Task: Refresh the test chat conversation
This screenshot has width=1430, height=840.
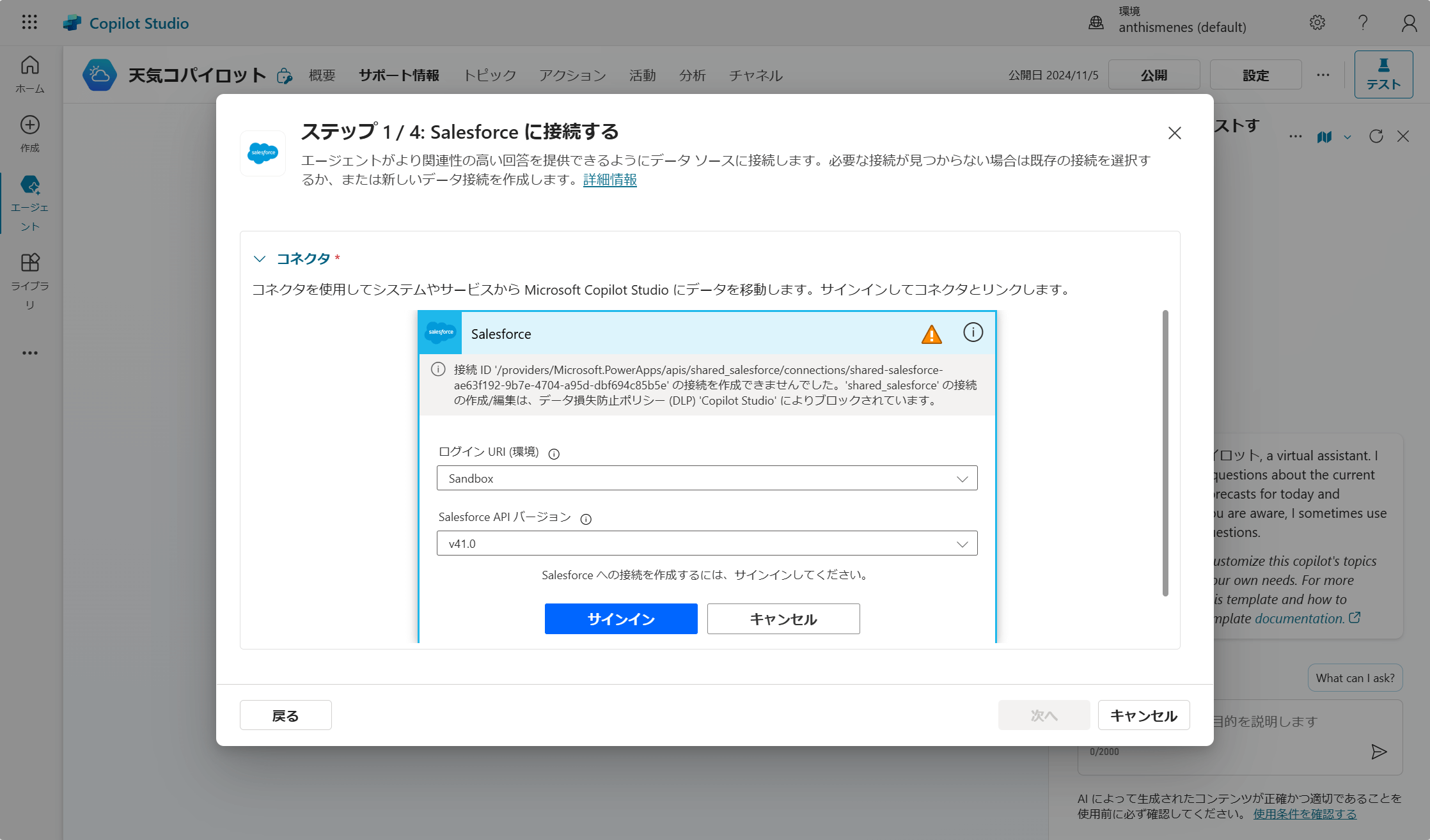Action: pyautogui.click(x=1376, y=136)
